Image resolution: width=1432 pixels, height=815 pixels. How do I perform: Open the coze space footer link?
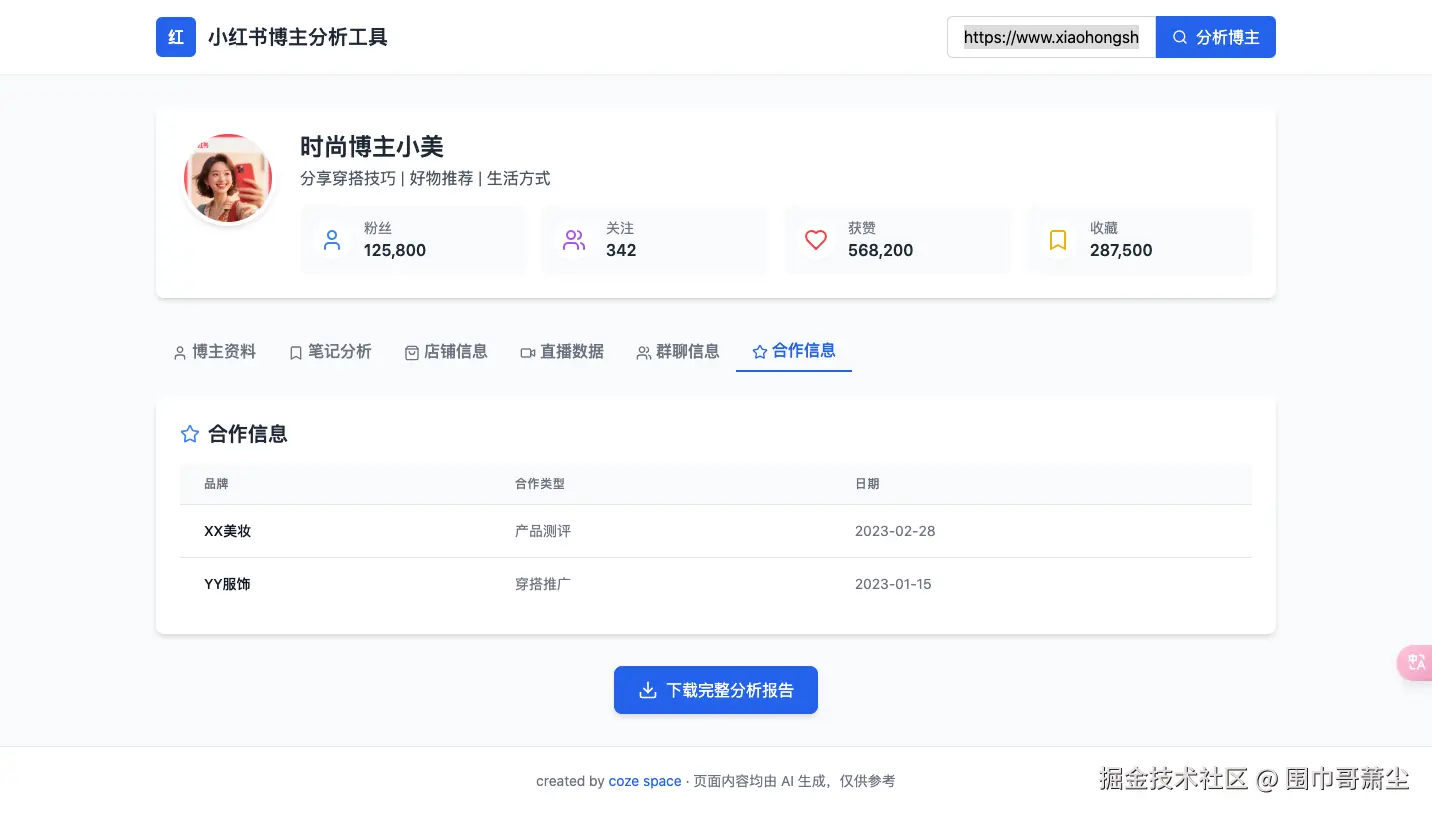click(x=644, y=781)
